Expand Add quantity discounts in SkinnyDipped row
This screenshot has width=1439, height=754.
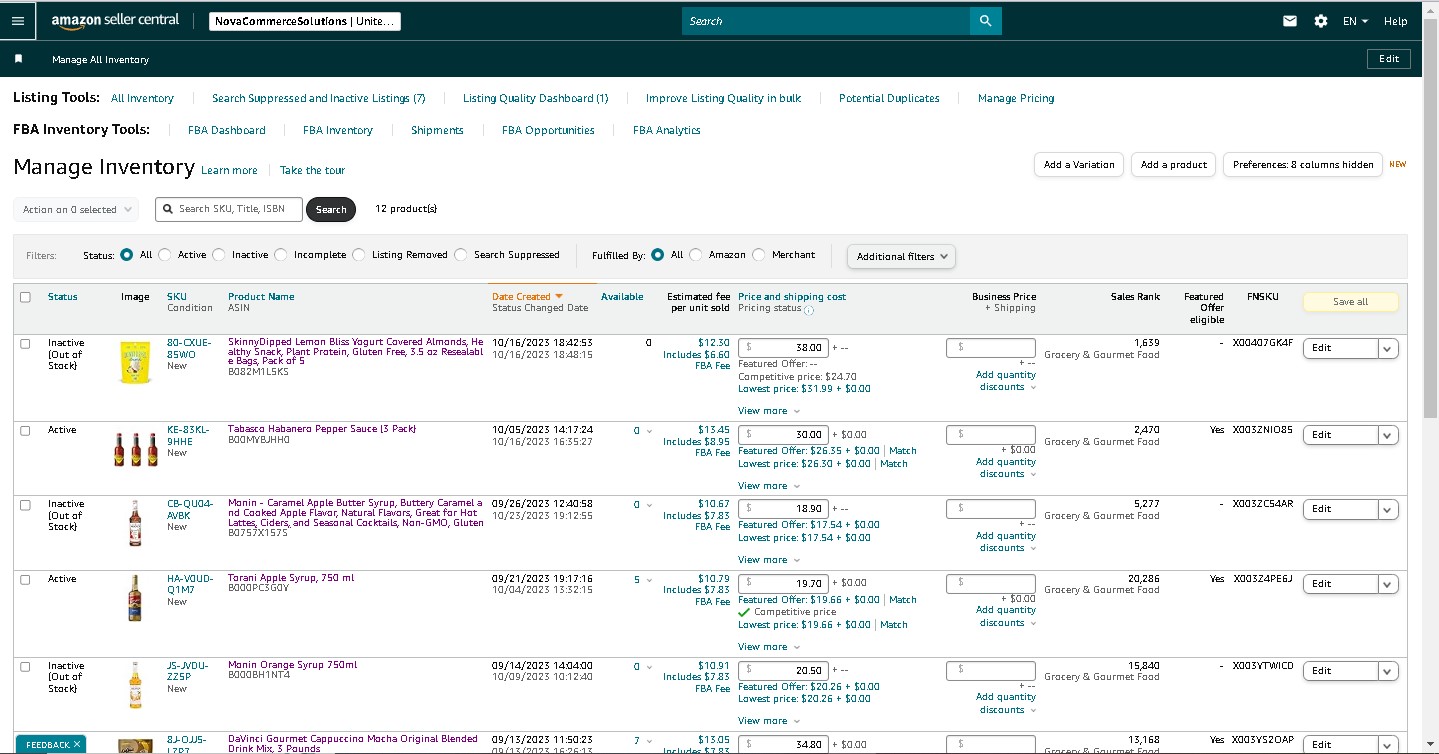click(x=1006, y=381)
